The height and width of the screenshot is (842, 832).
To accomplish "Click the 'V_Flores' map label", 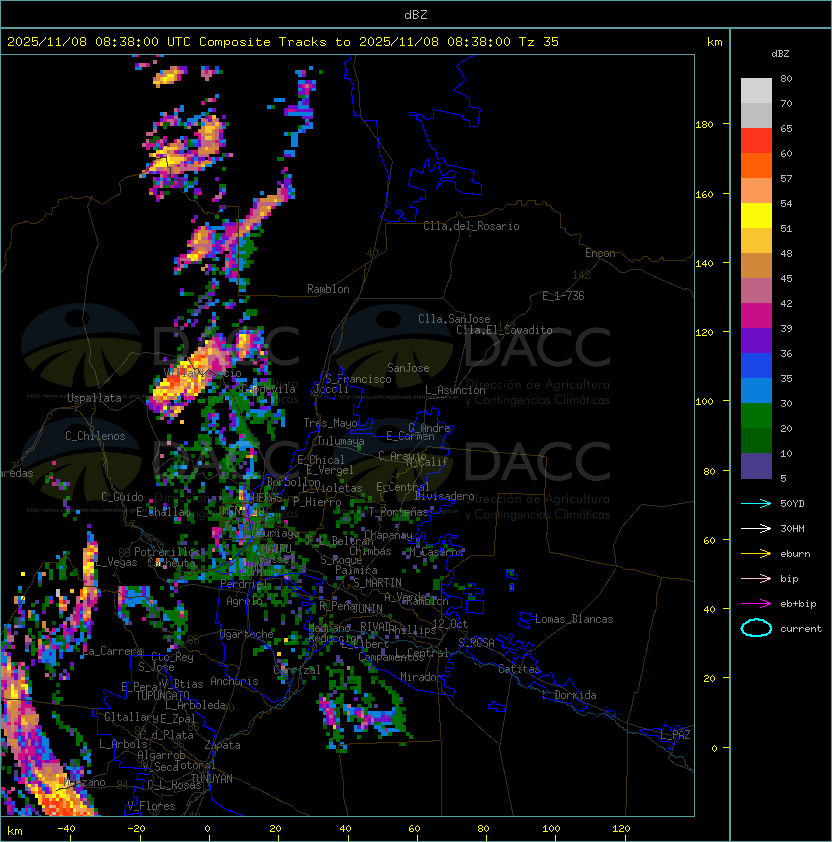I will (151, 806).
